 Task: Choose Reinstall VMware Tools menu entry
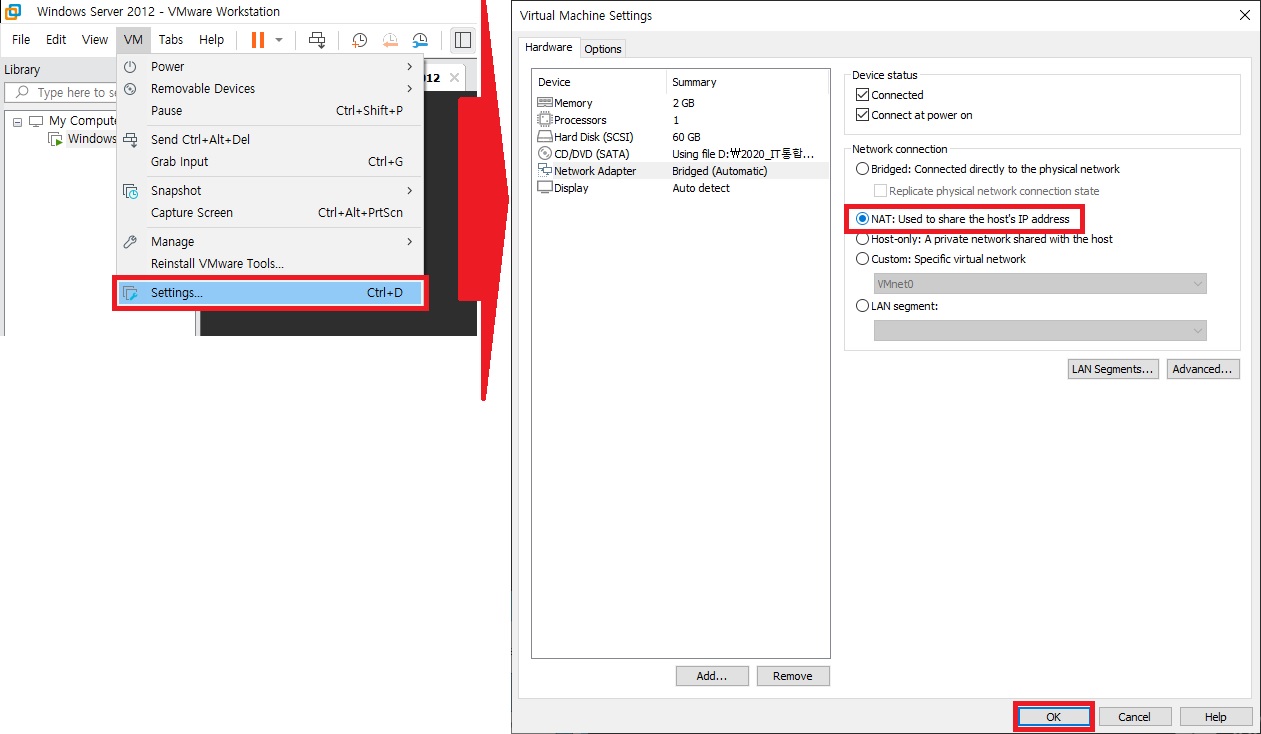270,264
